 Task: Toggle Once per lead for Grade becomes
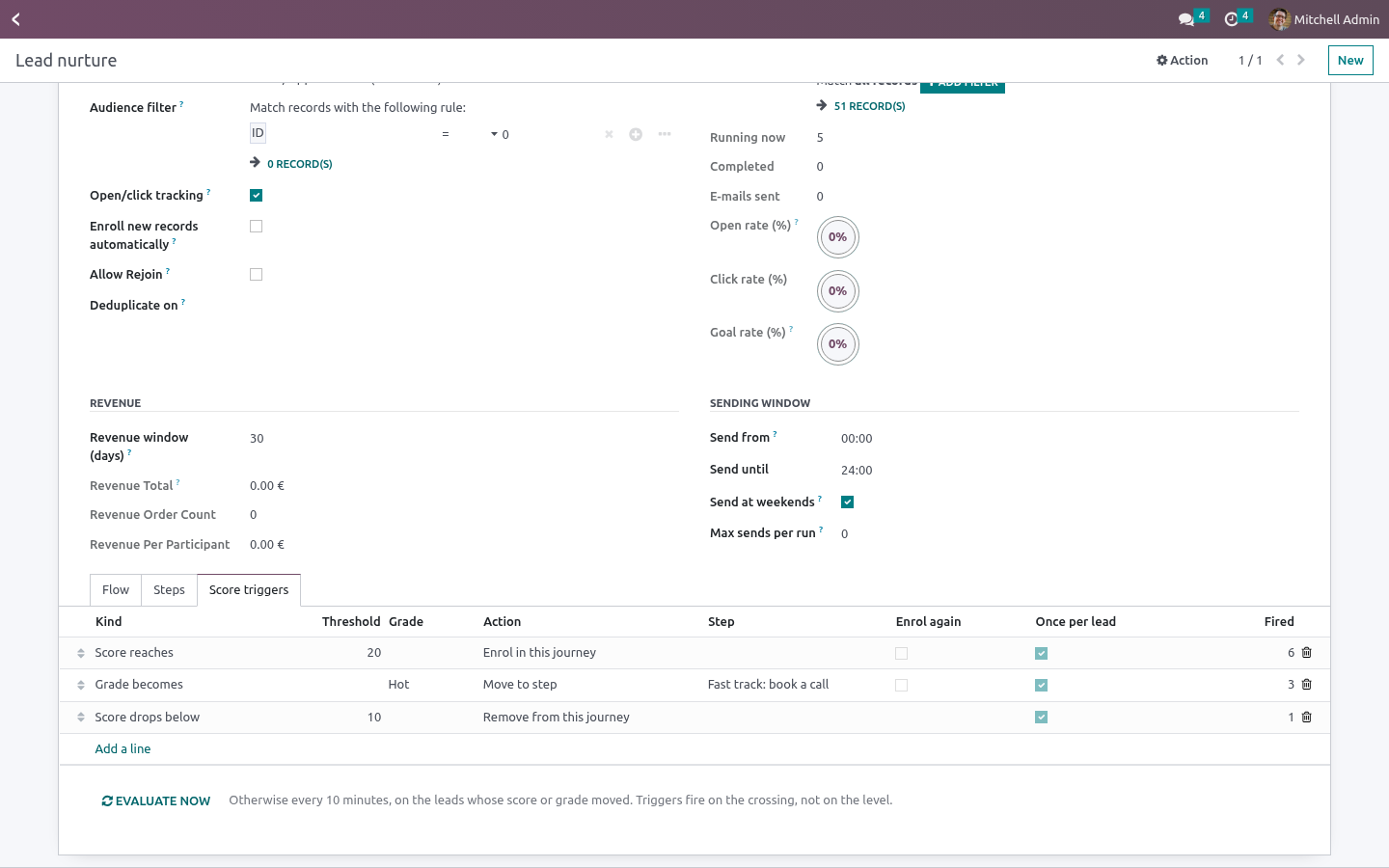(x=1041, y=685)
